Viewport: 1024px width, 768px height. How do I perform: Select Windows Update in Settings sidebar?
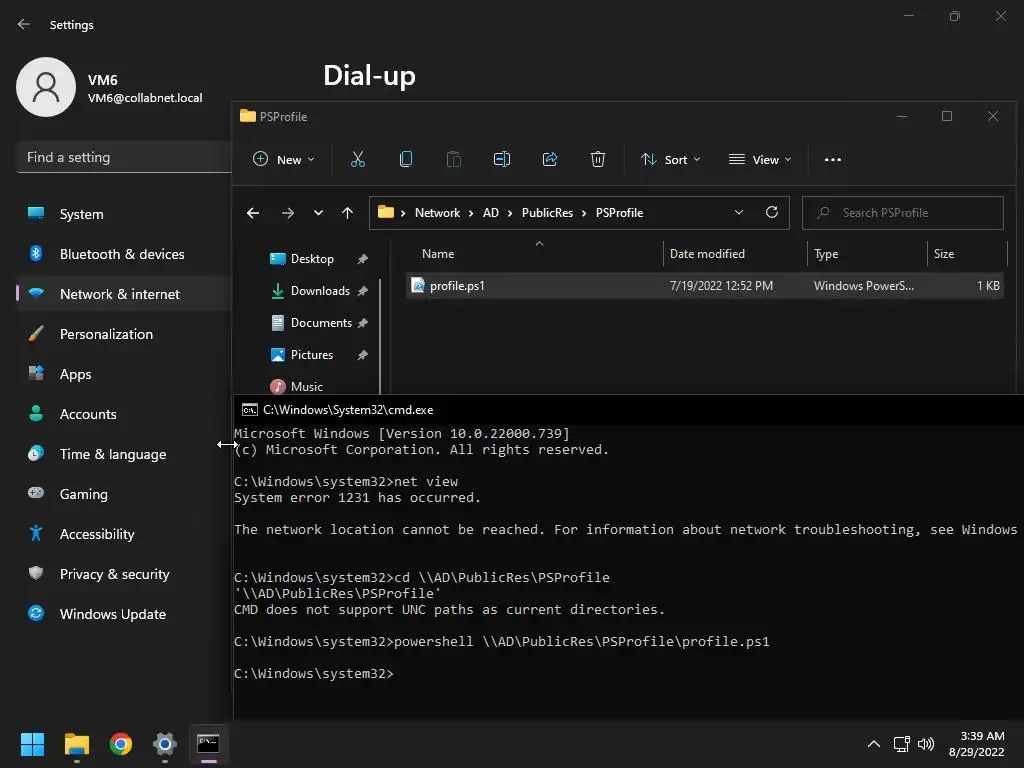click(x=112, y=614)
